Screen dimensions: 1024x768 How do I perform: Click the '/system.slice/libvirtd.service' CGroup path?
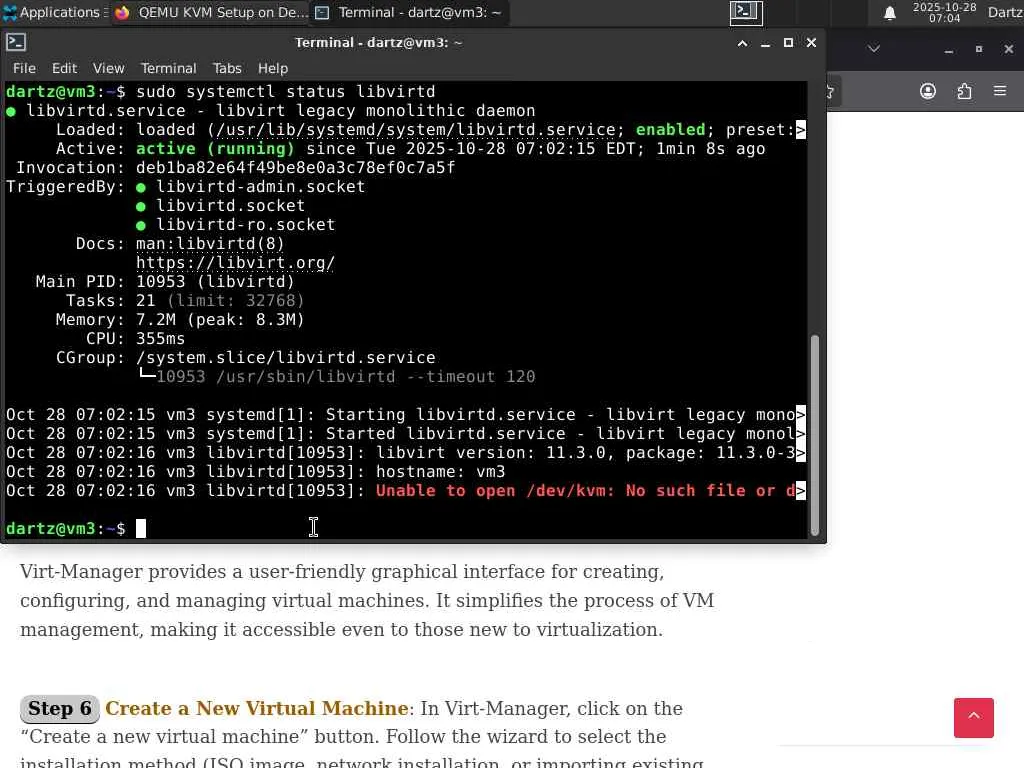coord(285,357)
